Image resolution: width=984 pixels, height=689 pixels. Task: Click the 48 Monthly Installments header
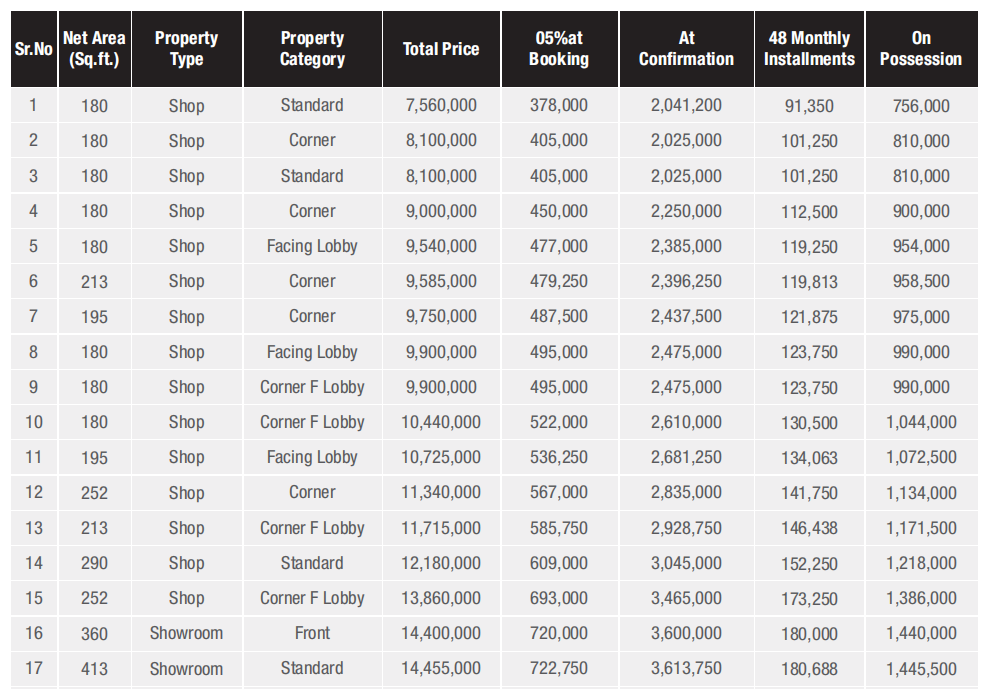[x=809, y=49]
